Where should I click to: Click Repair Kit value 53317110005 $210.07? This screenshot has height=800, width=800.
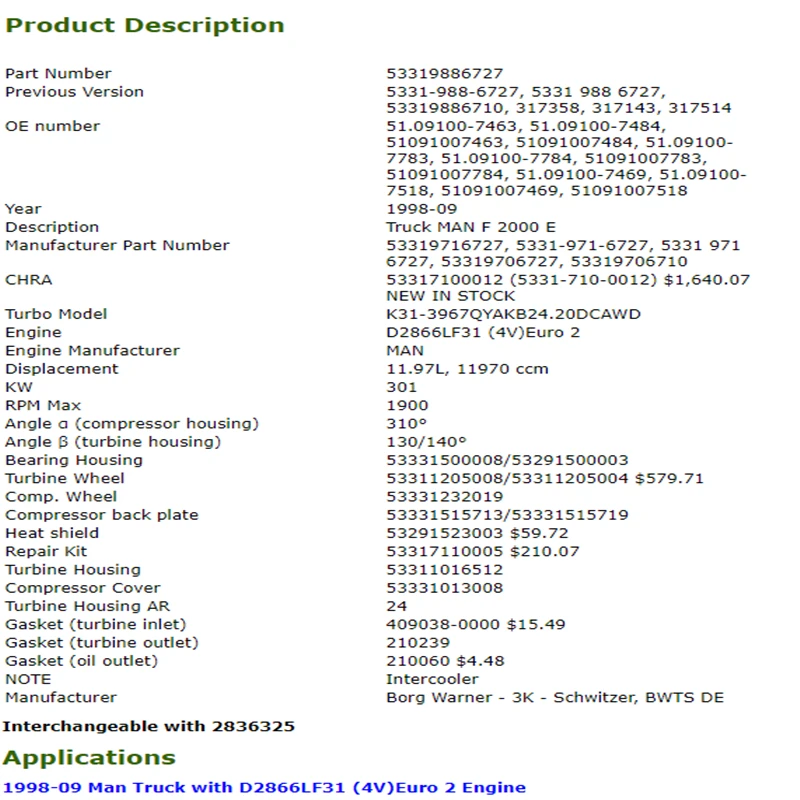pos(483,552)
